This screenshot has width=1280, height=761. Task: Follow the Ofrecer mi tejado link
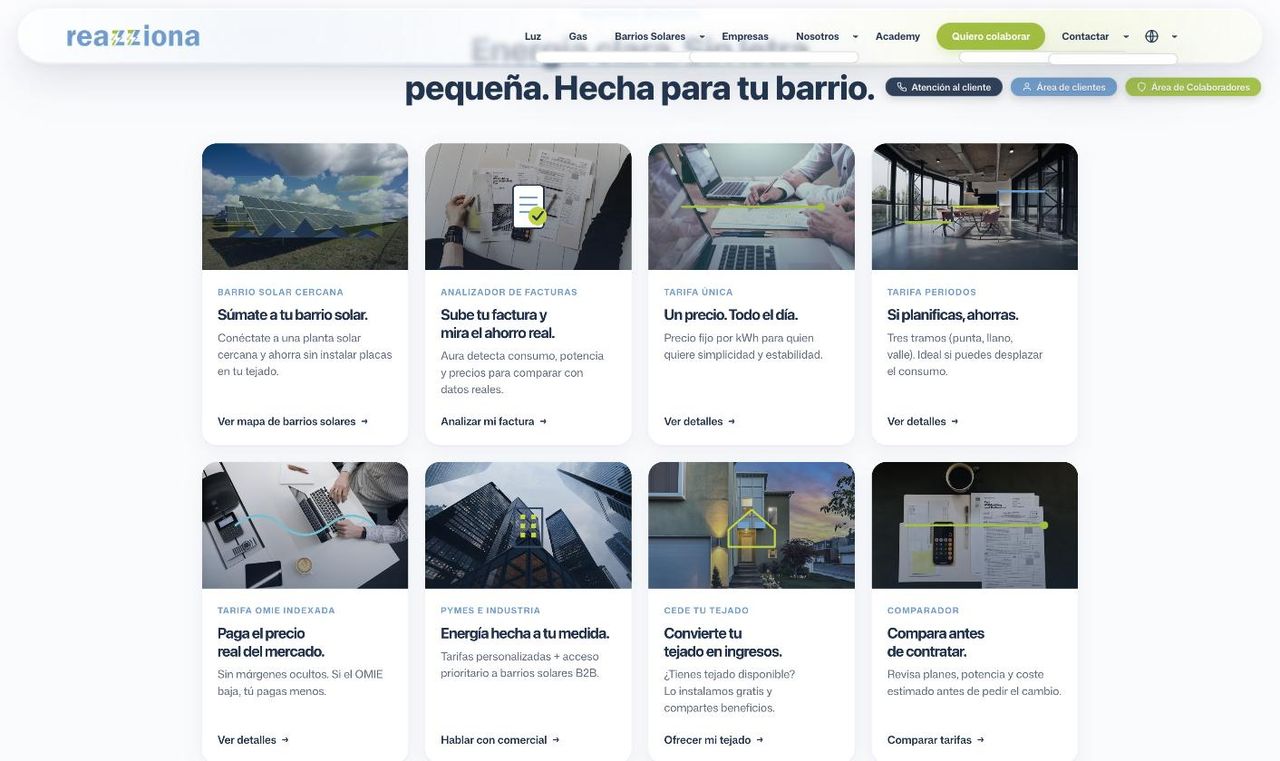click(x=714, y=740)
